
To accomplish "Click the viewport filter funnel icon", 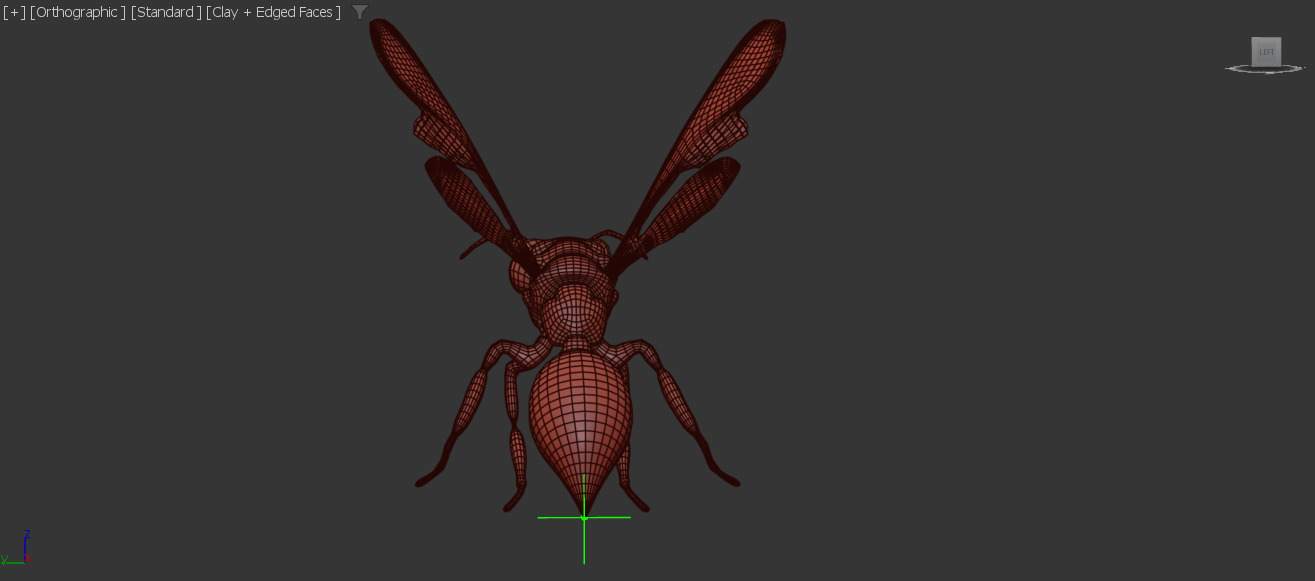I will pos(360,12).
